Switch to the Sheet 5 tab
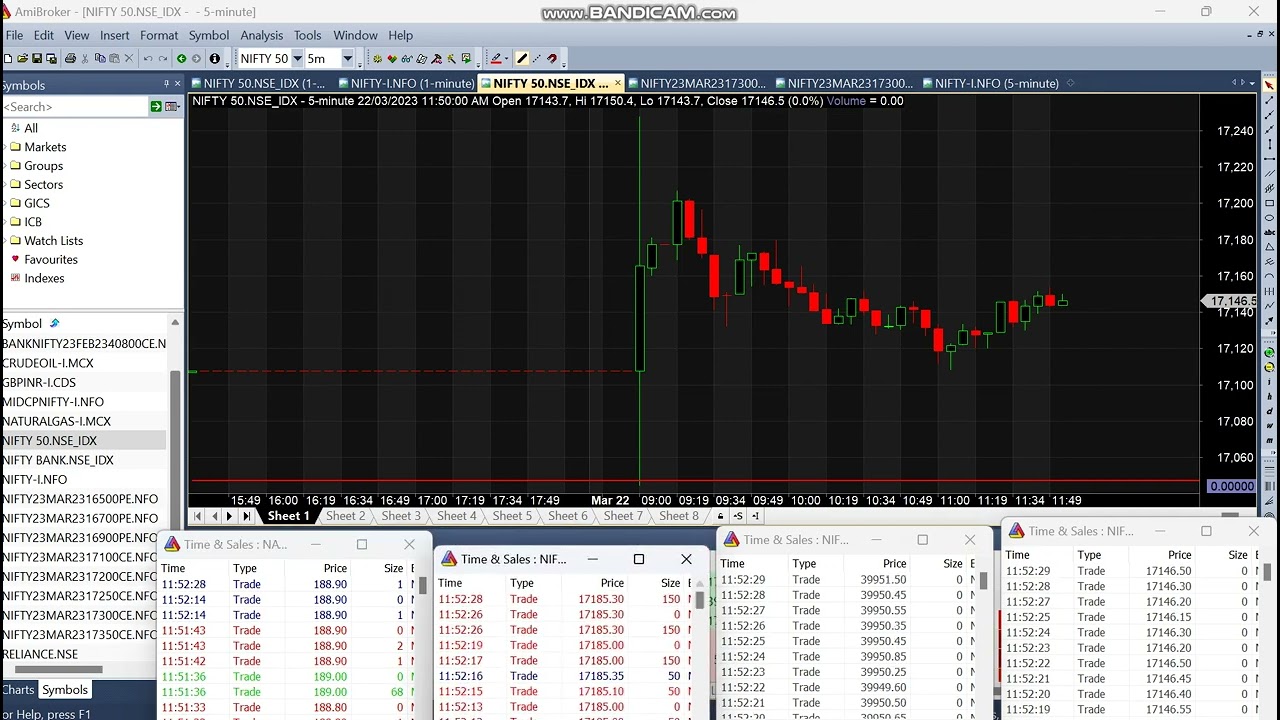The width and height of the screenshot is (1280, 720). 512,516
